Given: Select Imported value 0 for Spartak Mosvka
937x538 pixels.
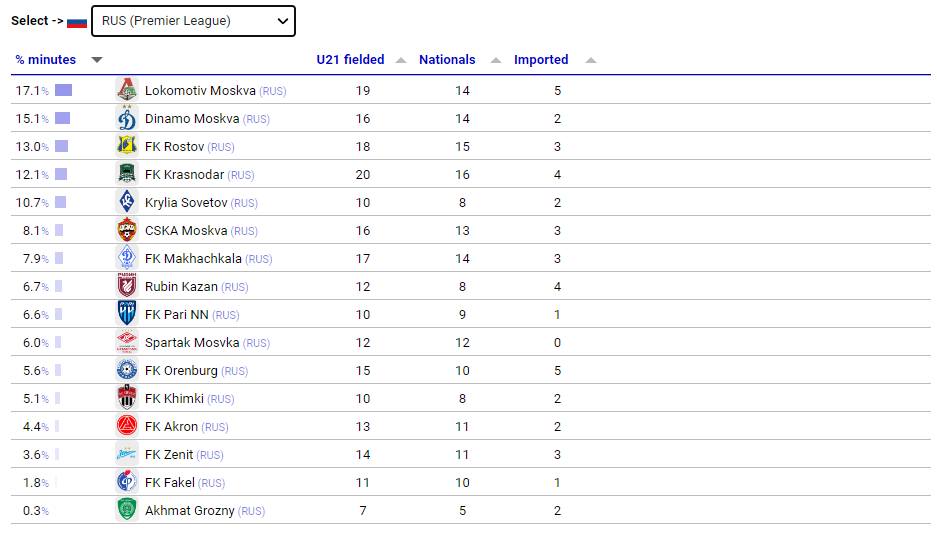Looking at the screenshot, I should click(x=558, y=343).
